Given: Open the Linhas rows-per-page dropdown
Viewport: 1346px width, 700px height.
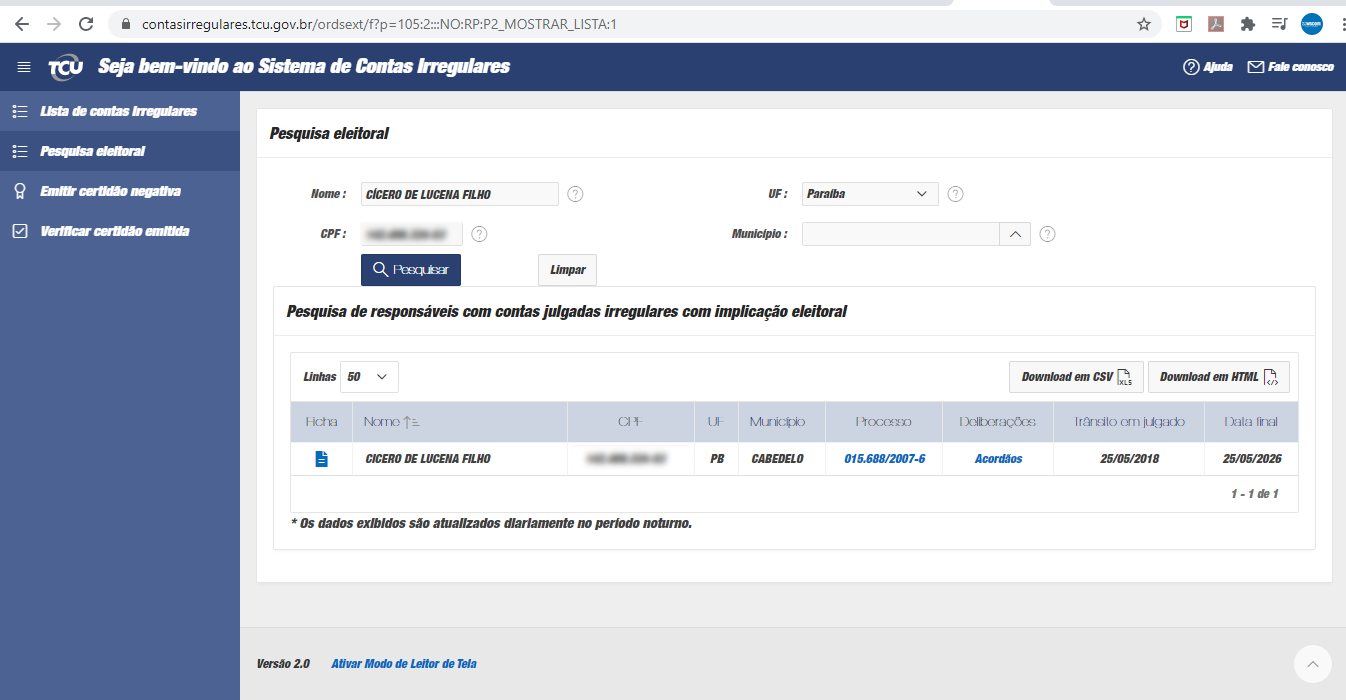Looking at the screenshot, I should [x=369, y=377].
